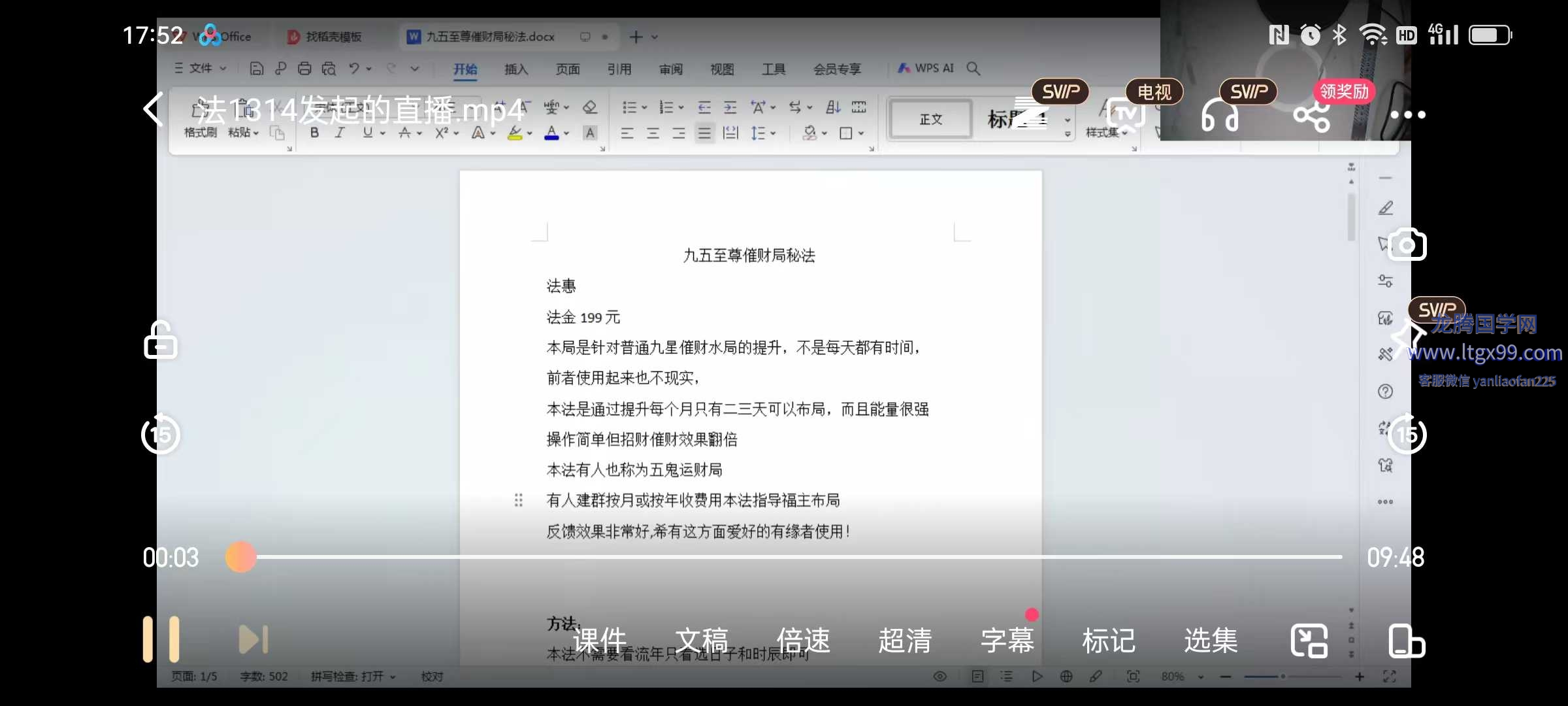
Task: Play the next video
Action: (x=253, y=639)
